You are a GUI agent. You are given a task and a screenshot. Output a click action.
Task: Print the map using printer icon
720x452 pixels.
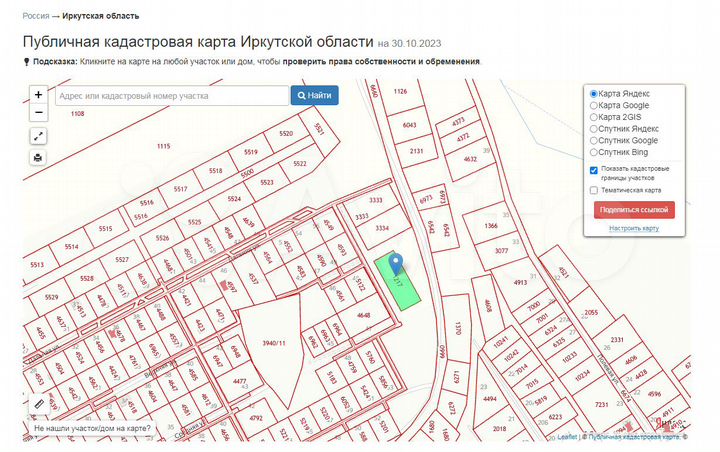(39, 158)
